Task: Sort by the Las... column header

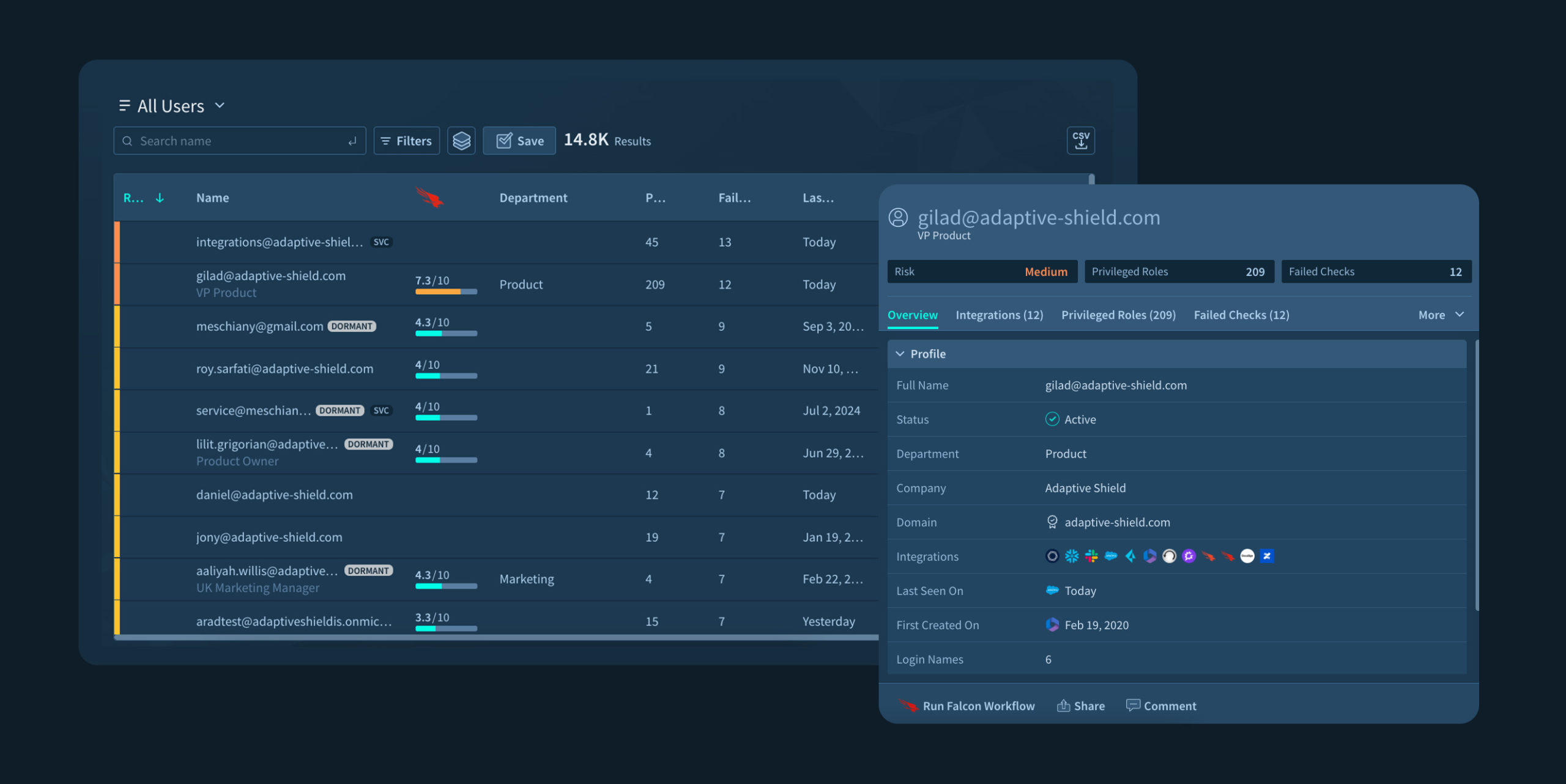Action: (818, 198)
